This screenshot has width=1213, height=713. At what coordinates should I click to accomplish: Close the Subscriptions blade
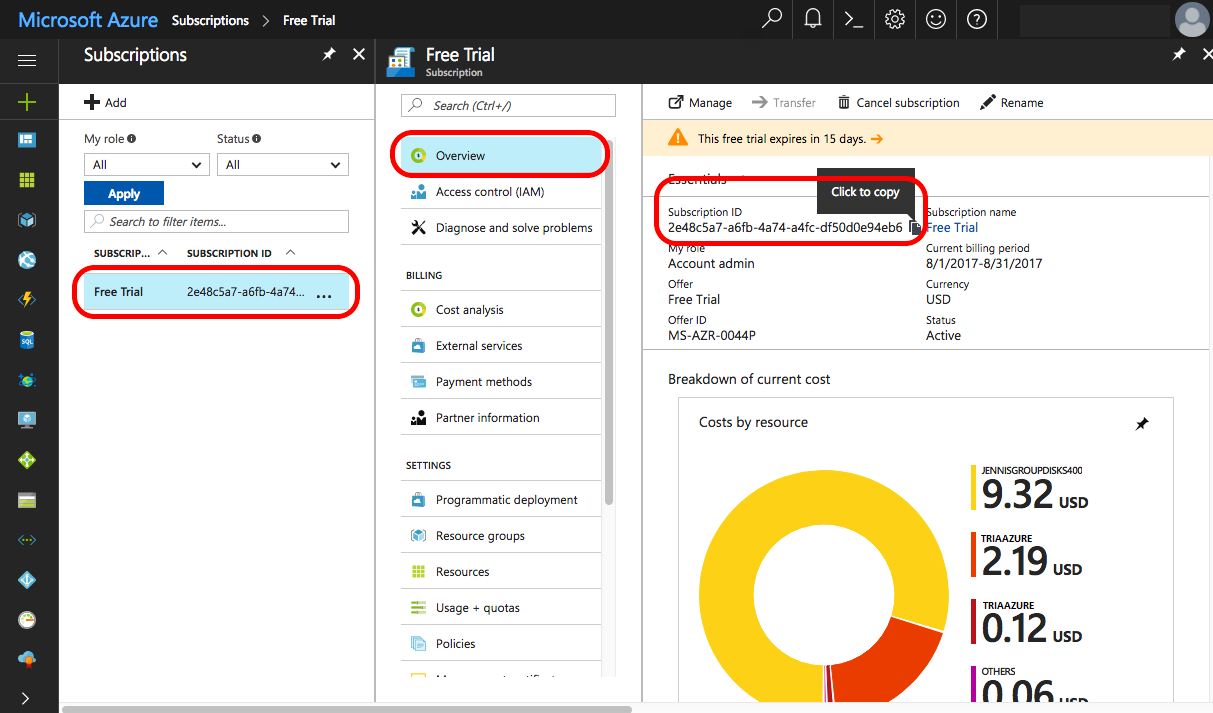click(359, 55)
